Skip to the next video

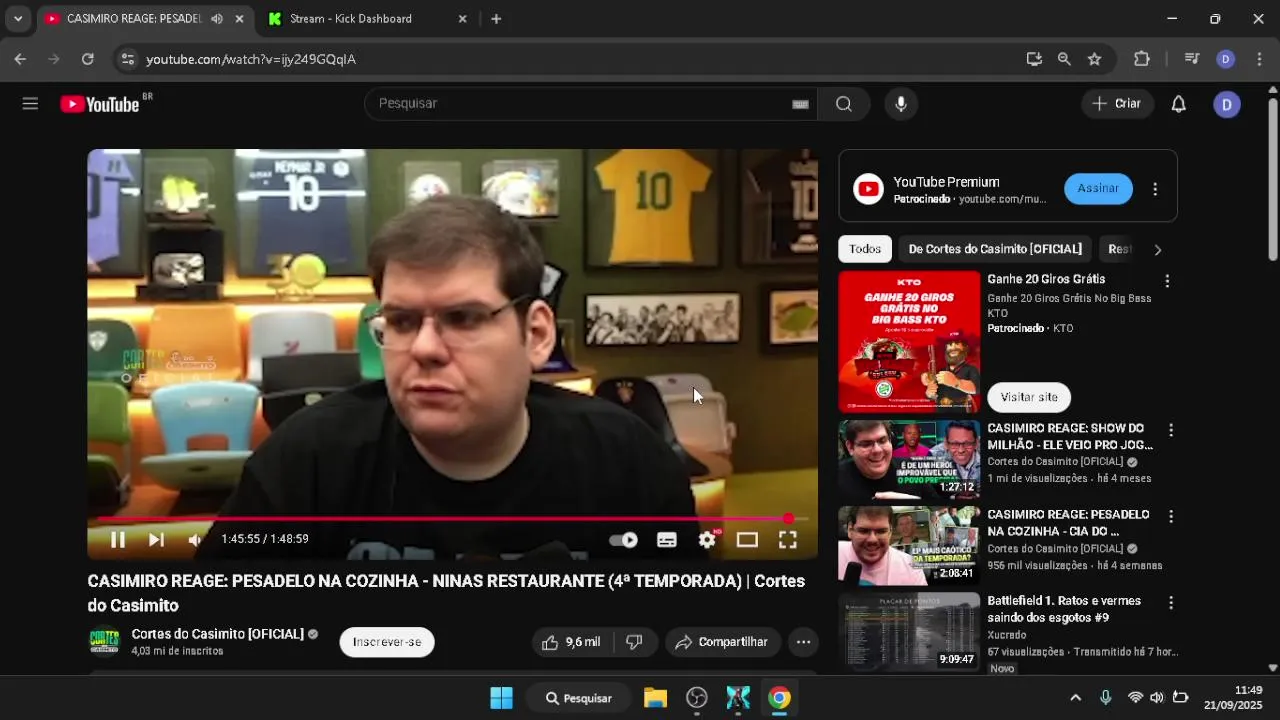tap(156, 540)
